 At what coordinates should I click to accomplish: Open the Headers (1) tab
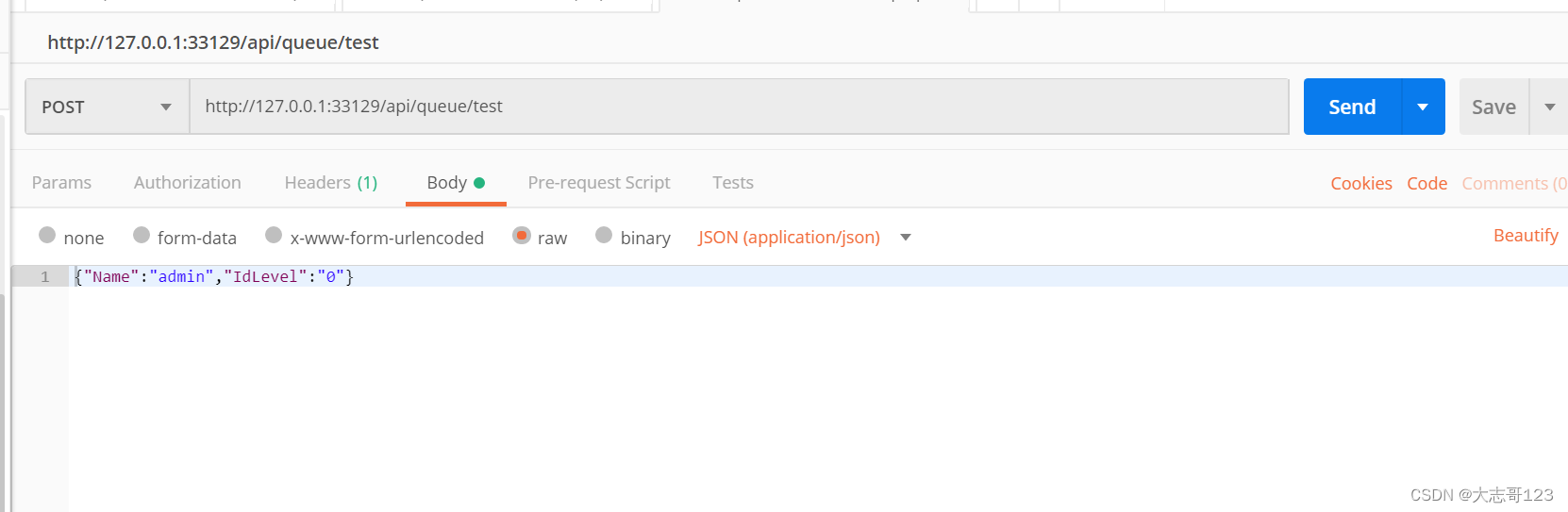coord(331,183)
